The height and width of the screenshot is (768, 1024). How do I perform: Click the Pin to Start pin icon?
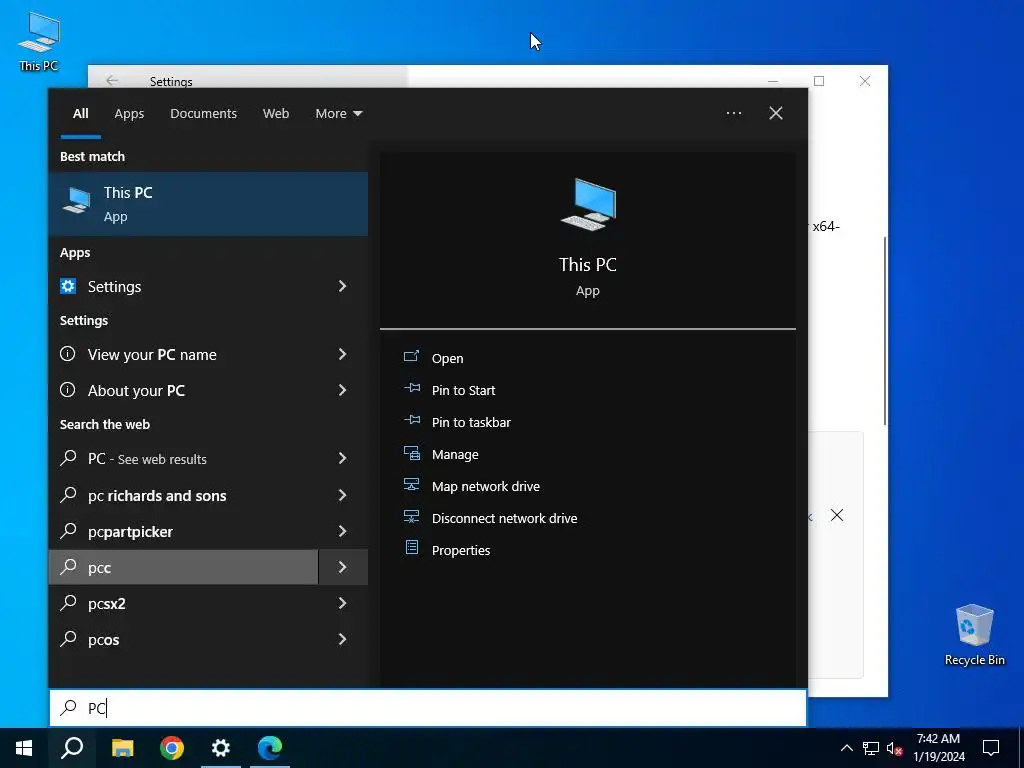411,389
